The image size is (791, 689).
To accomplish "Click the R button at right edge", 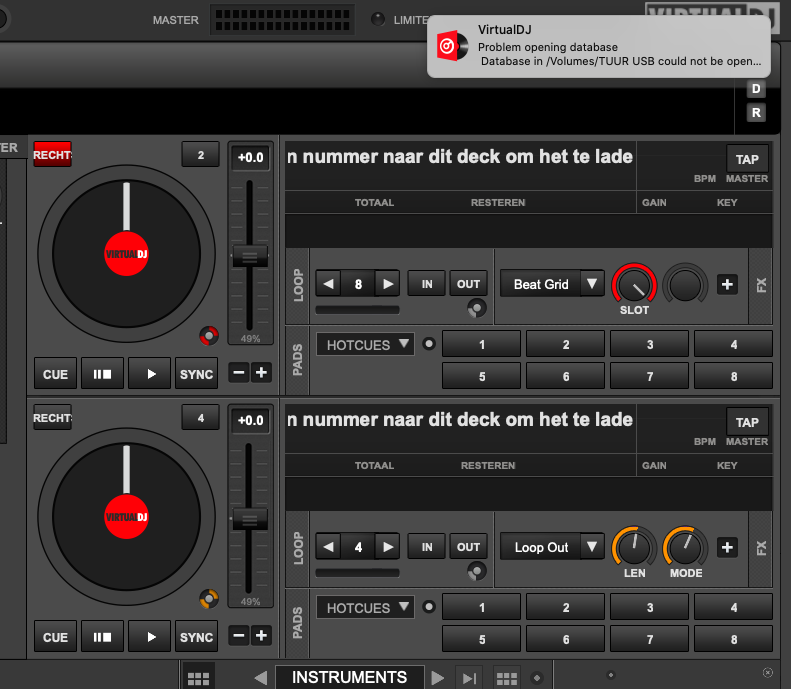I will point(756,112).
